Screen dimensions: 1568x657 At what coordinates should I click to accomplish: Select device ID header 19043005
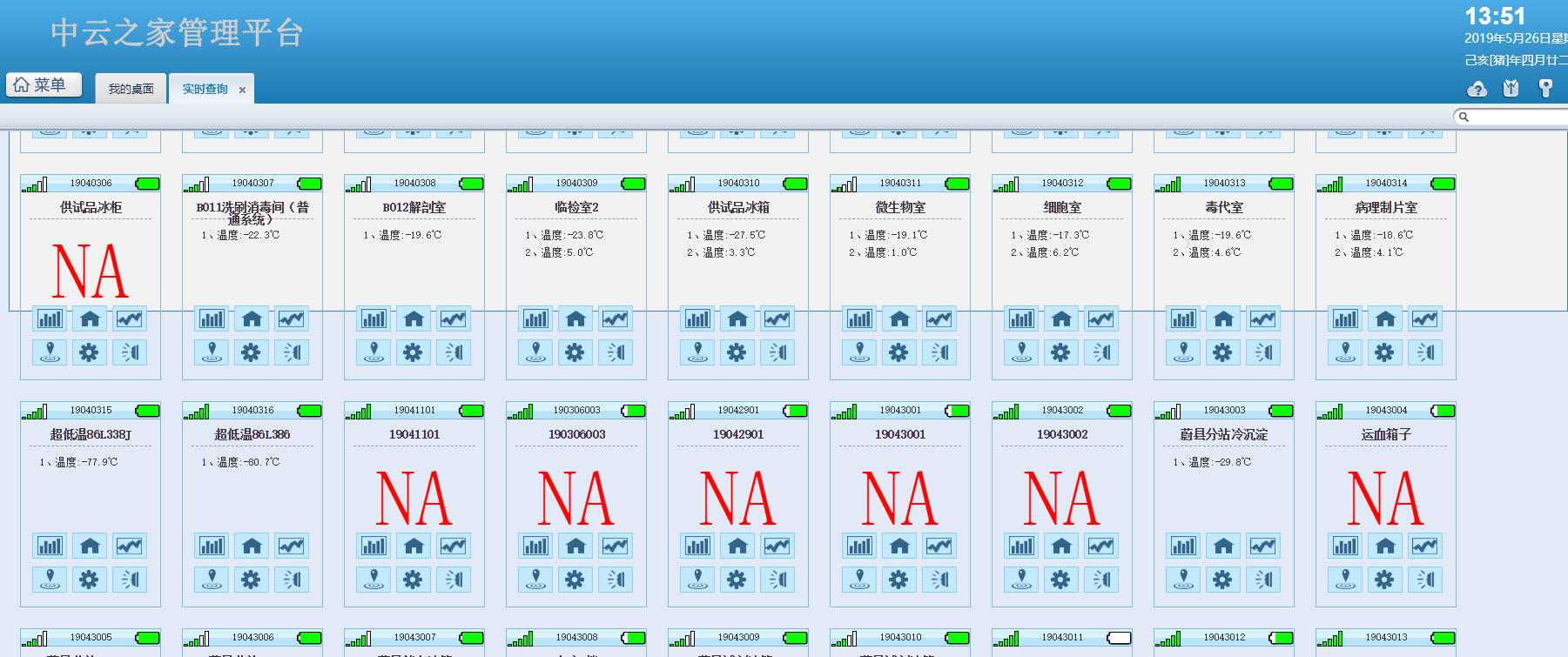coord(91,637)
